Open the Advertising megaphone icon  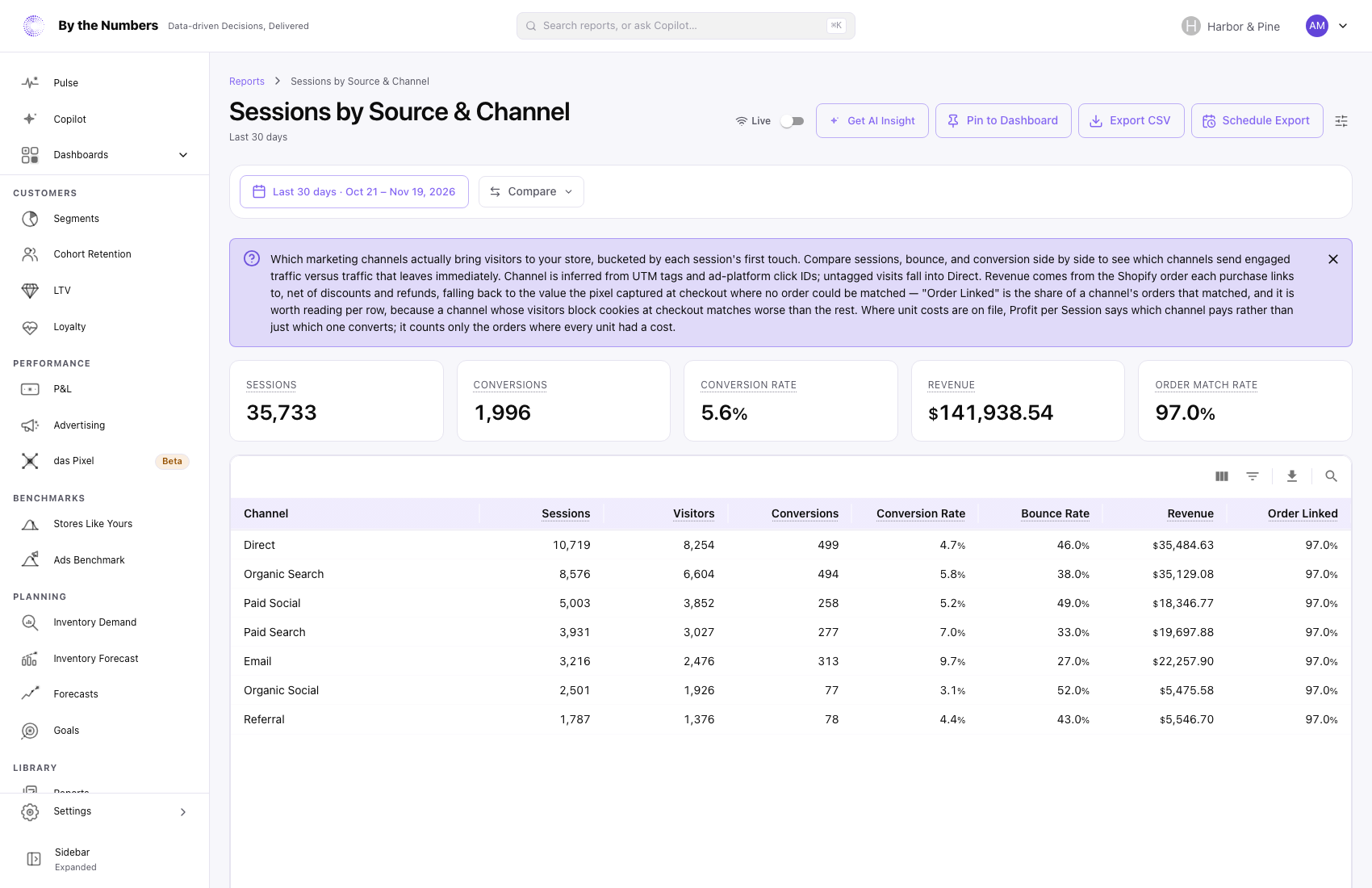click(x=30, y=425)
